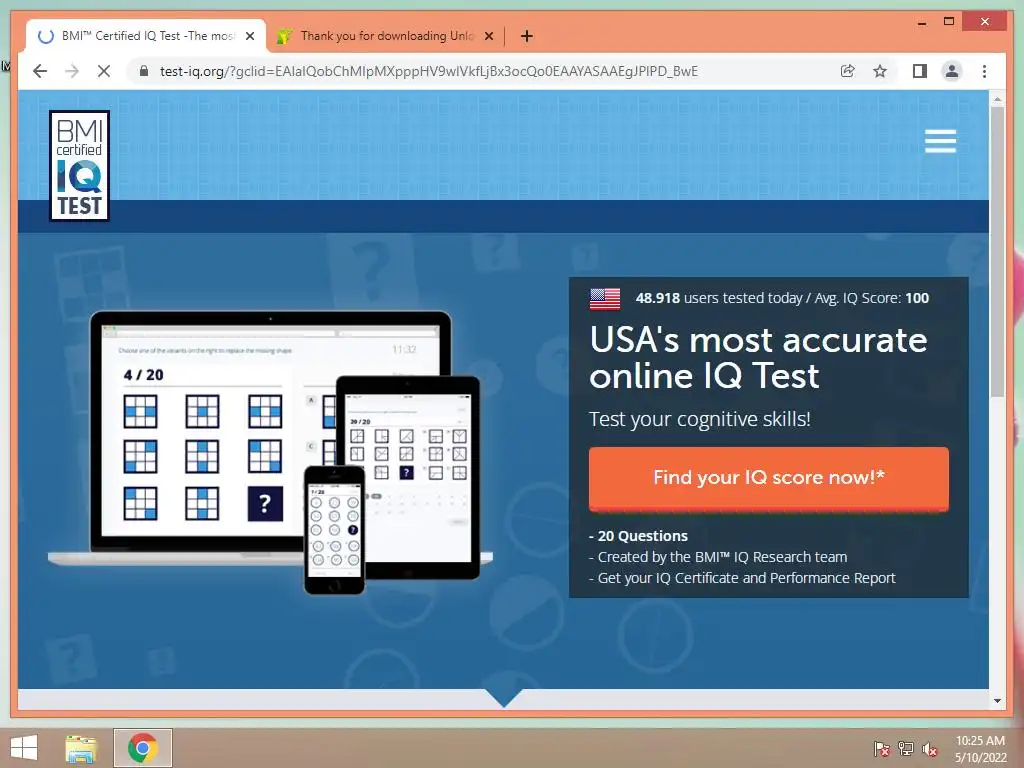
Task: Open a new browser tab
Action: (526, 37)
